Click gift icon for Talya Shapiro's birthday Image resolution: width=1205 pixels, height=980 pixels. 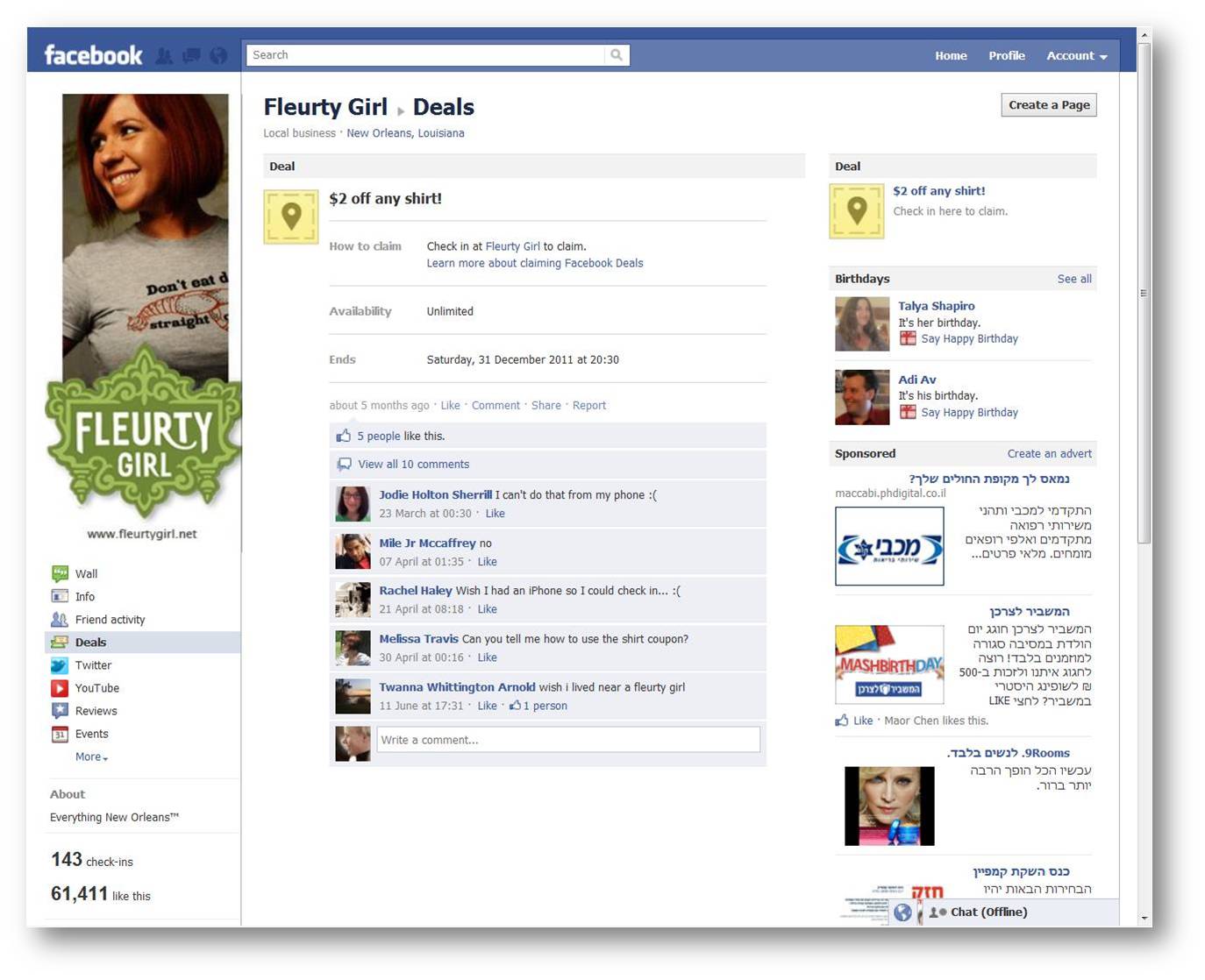pos(908,339)
